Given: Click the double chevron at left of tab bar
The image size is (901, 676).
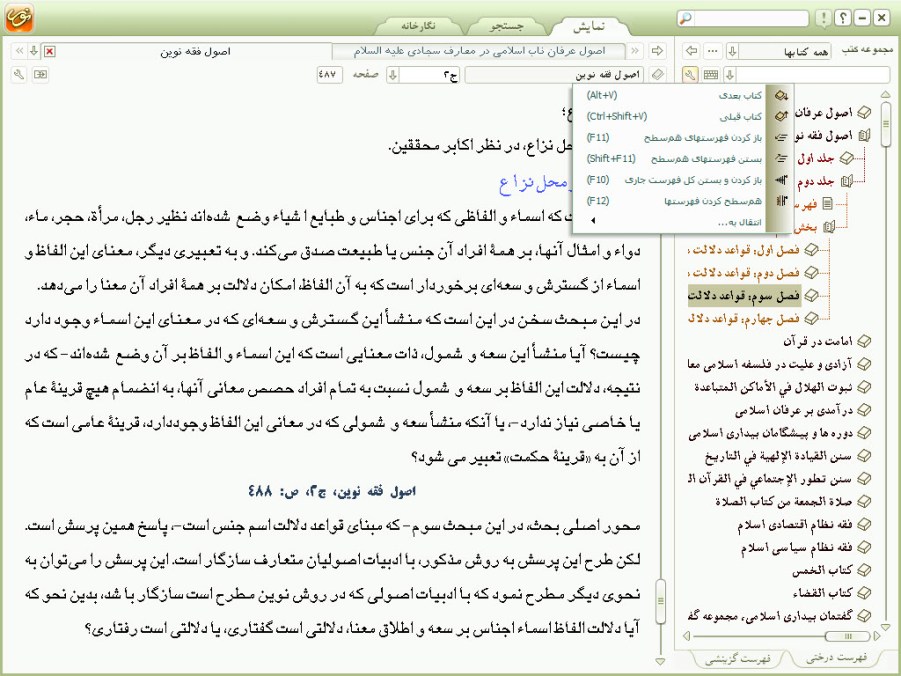Looking at the screenshot, I should 19,51.
